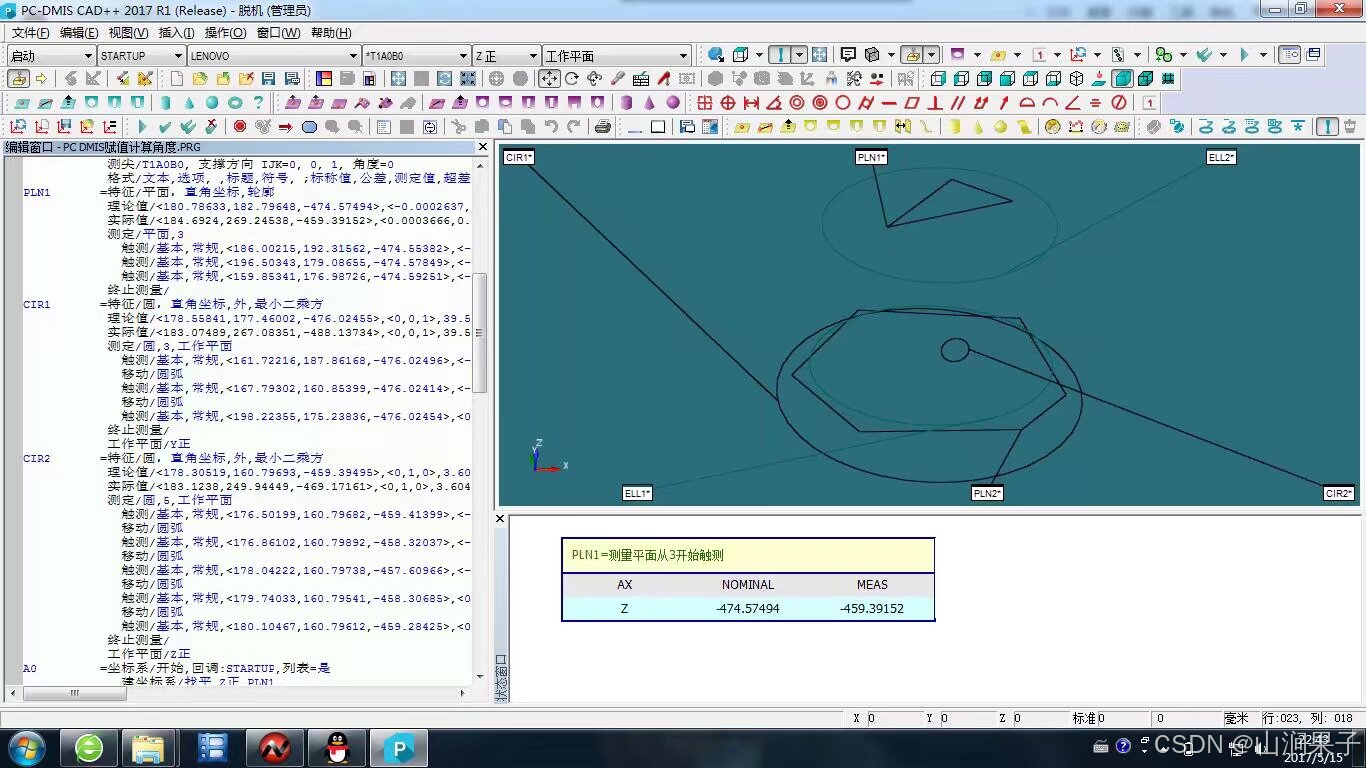Click the circularity dimension icon
This screenshot has width=1366, height=768.
pos(842,102)
